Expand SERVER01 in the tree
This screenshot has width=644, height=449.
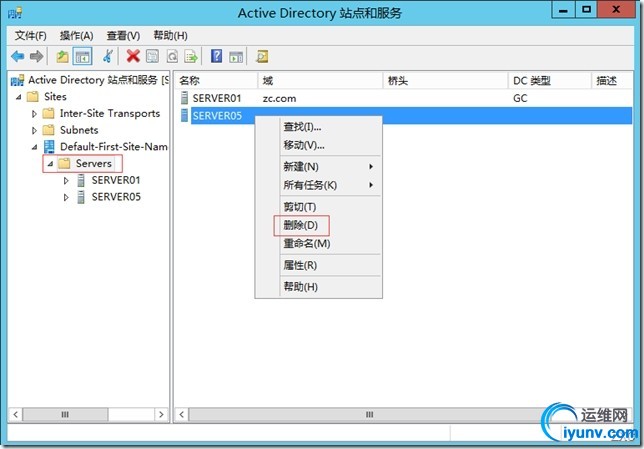(66, 181)
